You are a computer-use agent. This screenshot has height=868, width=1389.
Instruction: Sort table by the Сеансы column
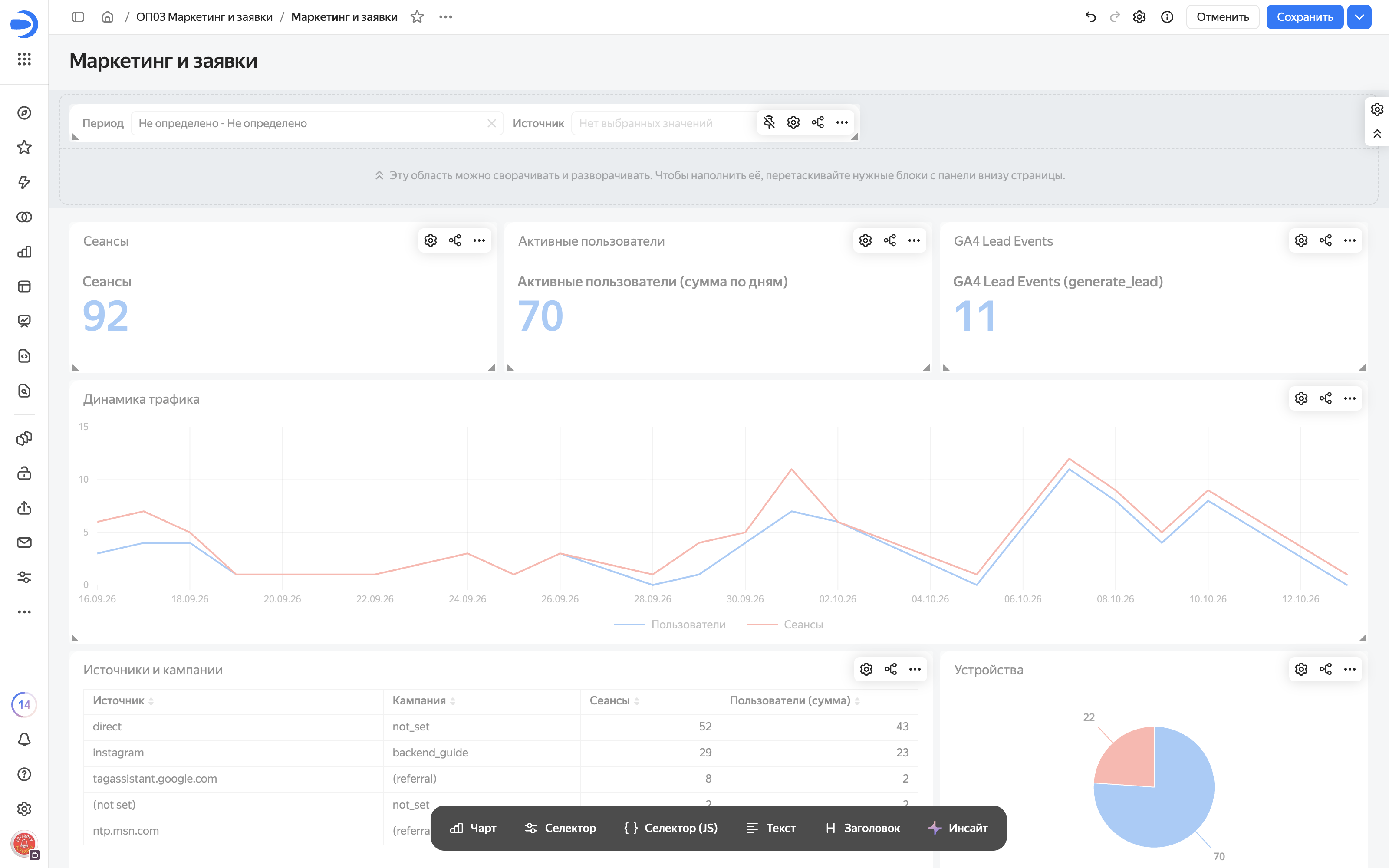pyautogui.click(x=614, y=701)
